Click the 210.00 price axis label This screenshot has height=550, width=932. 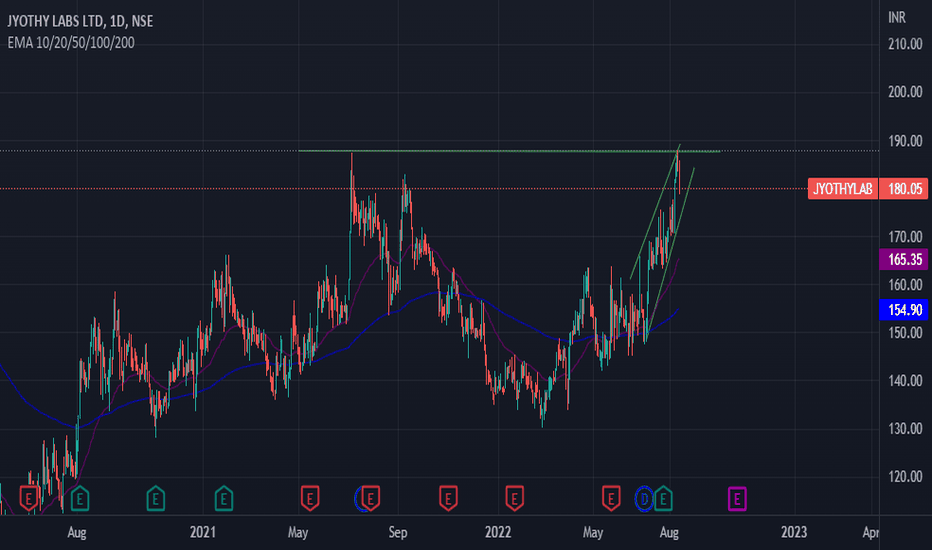point(905,44)
